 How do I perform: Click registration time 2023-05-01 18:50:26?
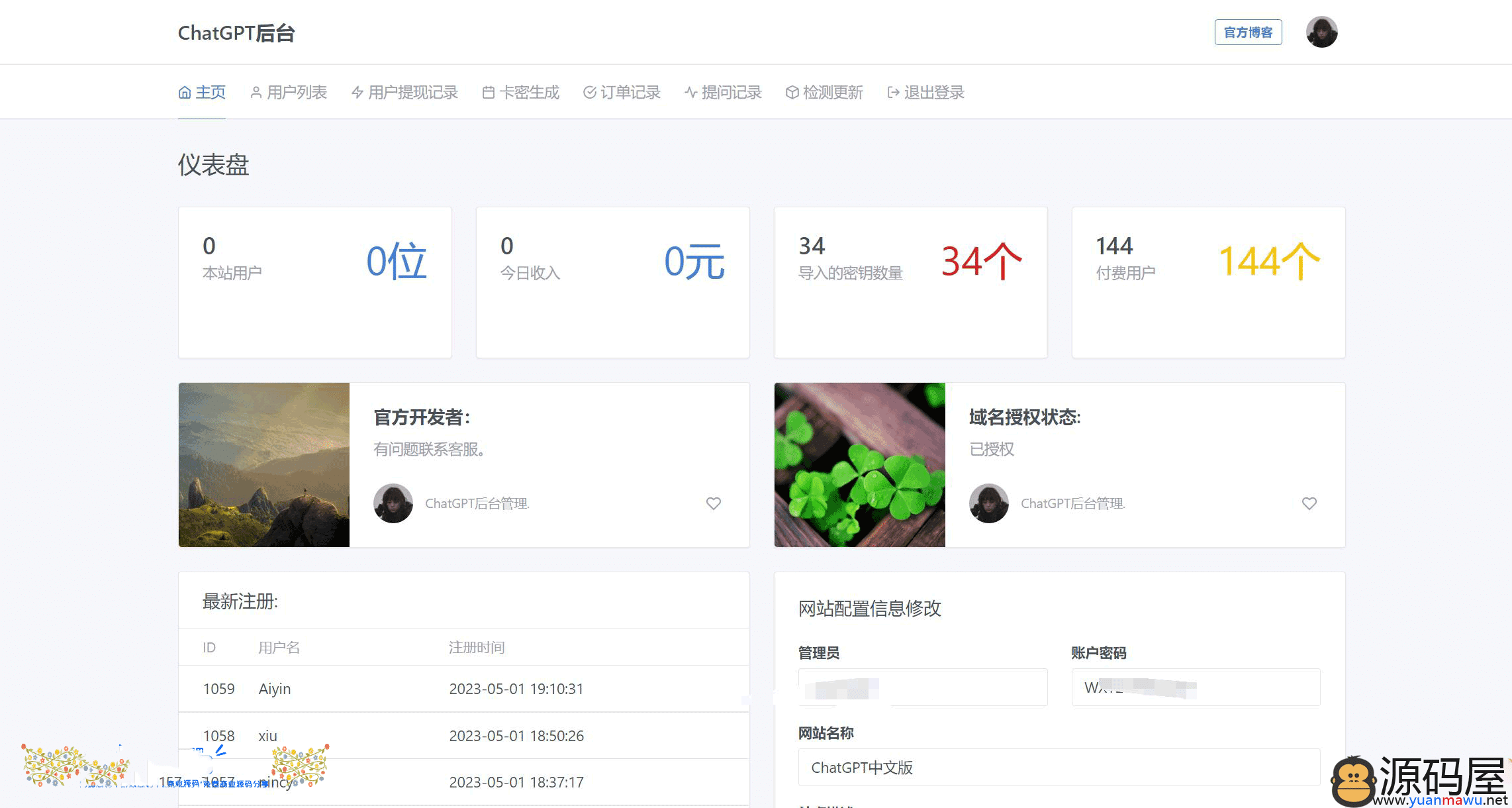[516, 736]
